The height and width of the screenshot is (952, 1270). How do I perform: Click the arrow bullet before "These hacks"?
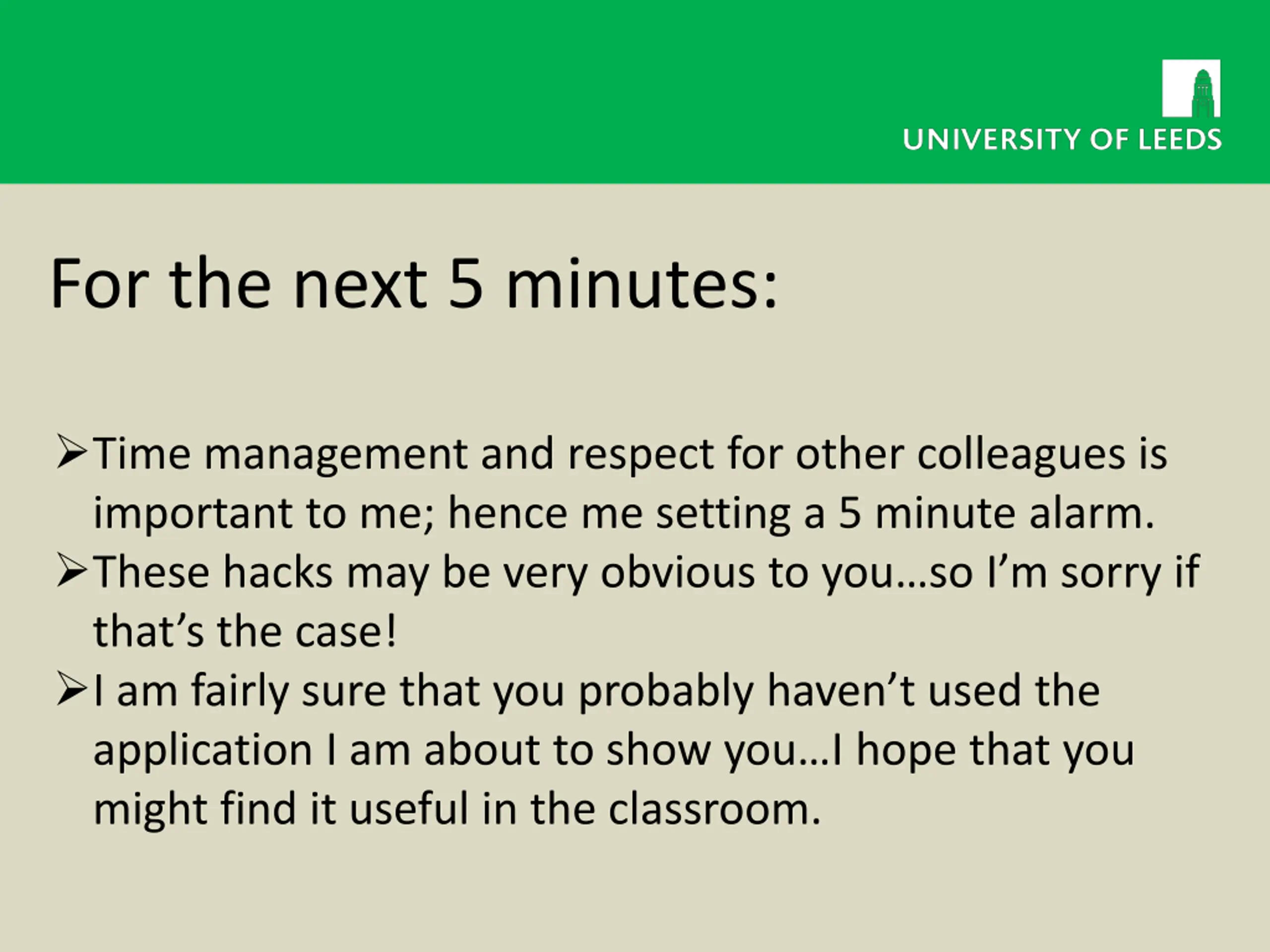pos(71,571)
